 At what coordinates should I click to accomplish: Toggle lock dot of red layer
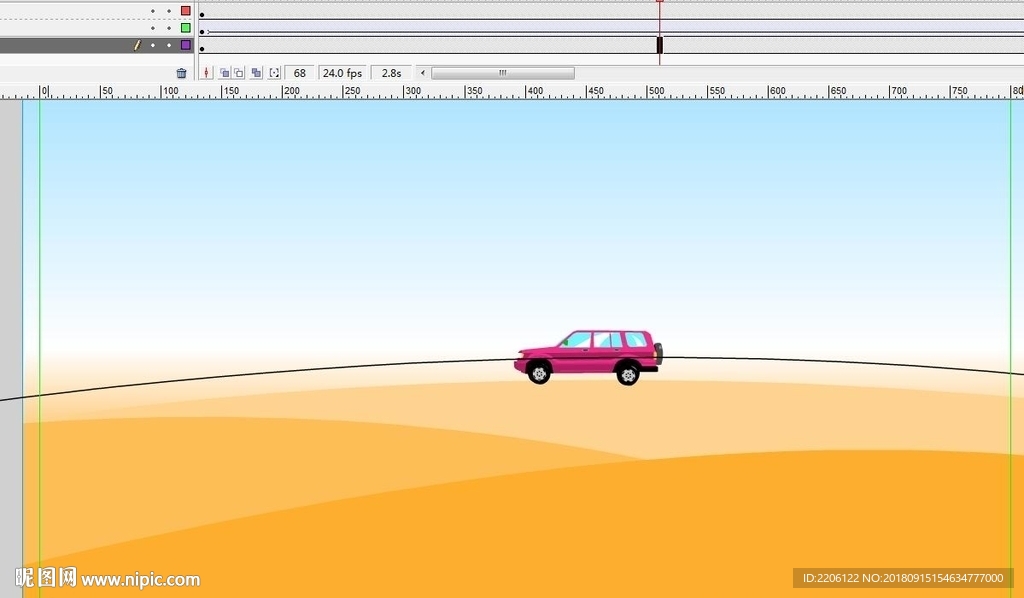point(169,11)
